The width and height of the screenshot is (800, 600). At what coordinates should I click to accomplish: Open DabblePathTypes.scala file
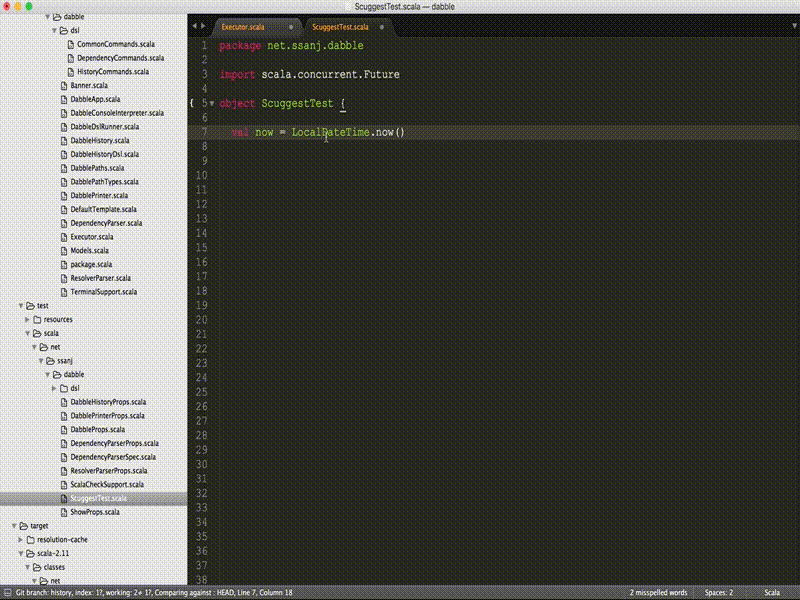[104, 182]
